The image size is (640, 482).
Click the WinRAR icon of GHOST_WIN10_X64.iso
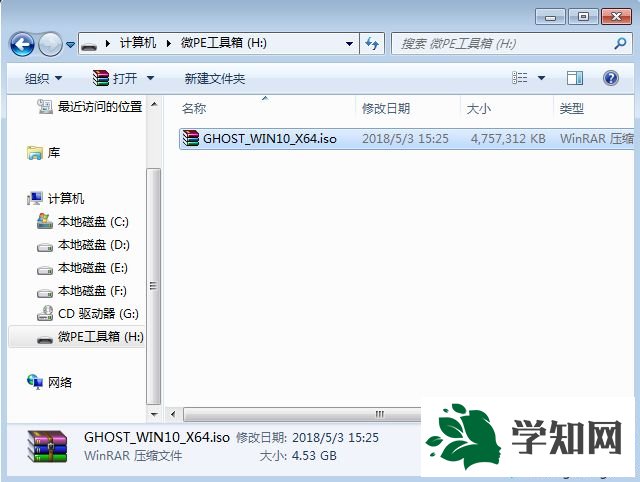[x=191, y=138]
